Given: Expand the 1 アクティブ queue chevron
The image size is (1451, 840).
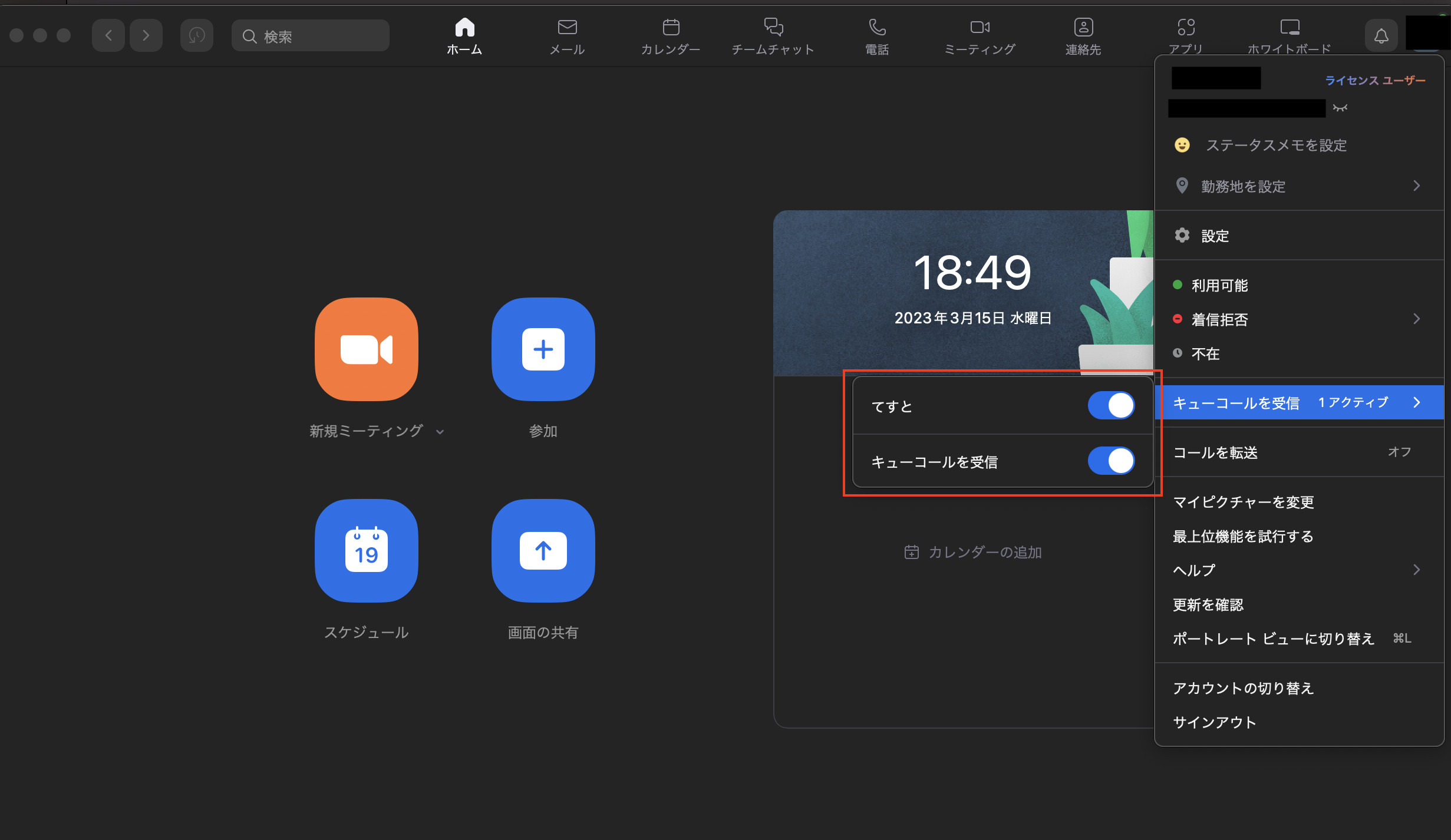Looking at the screenshot, I should [x=1417, y=402].
